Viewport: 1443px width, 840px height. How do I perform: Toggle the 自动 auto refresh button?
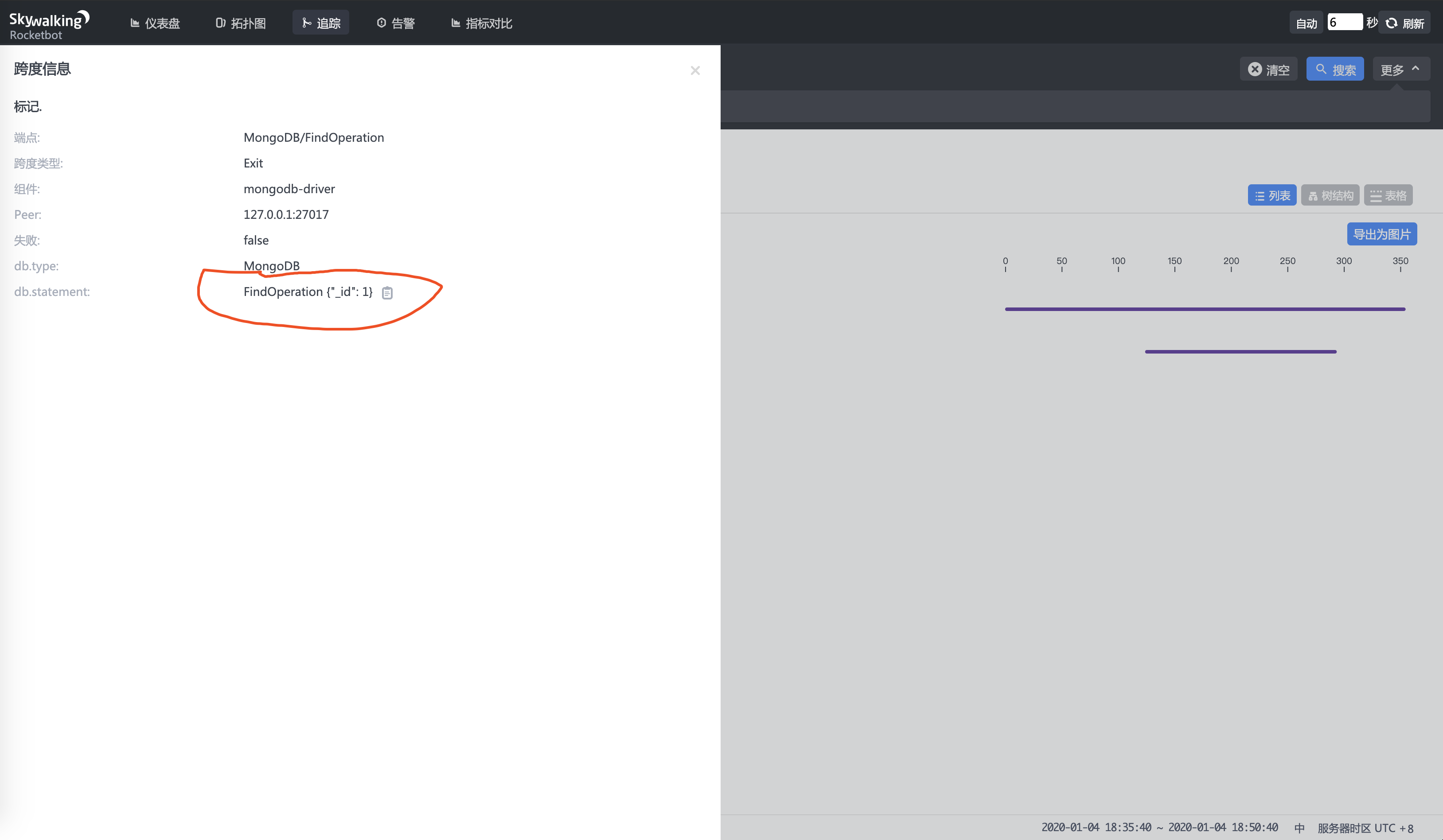(1306, 23)
